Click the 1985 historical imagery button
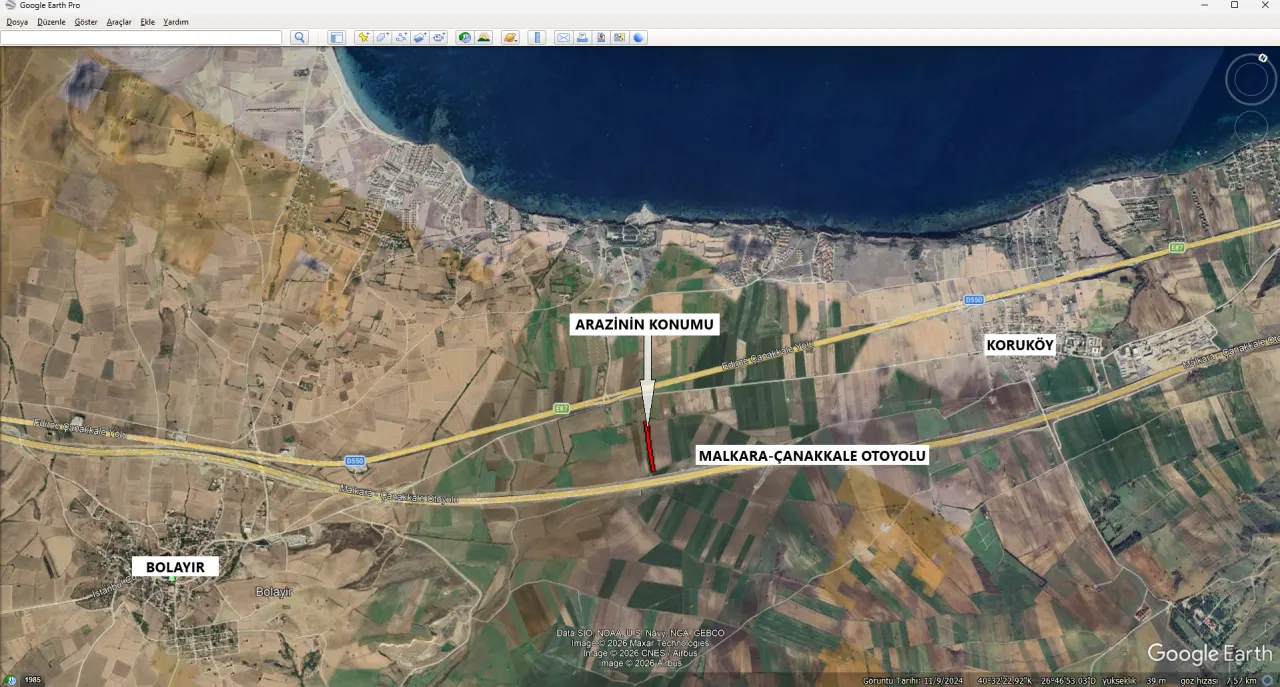1280x687 pixels. pyautogui.click(x=33, y=680)
